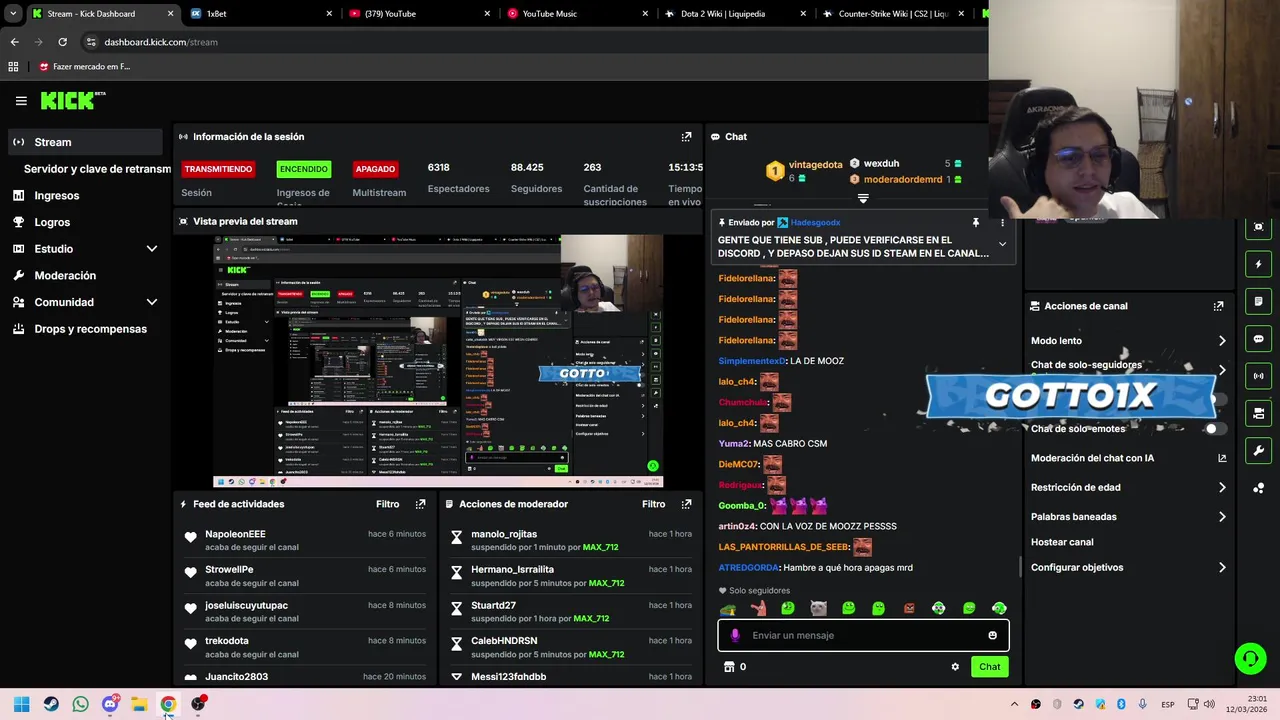Pop out the Feed de actividades panel
Image resolution: width=1280 pixels, height=720 pixels.
coord(420,504)
